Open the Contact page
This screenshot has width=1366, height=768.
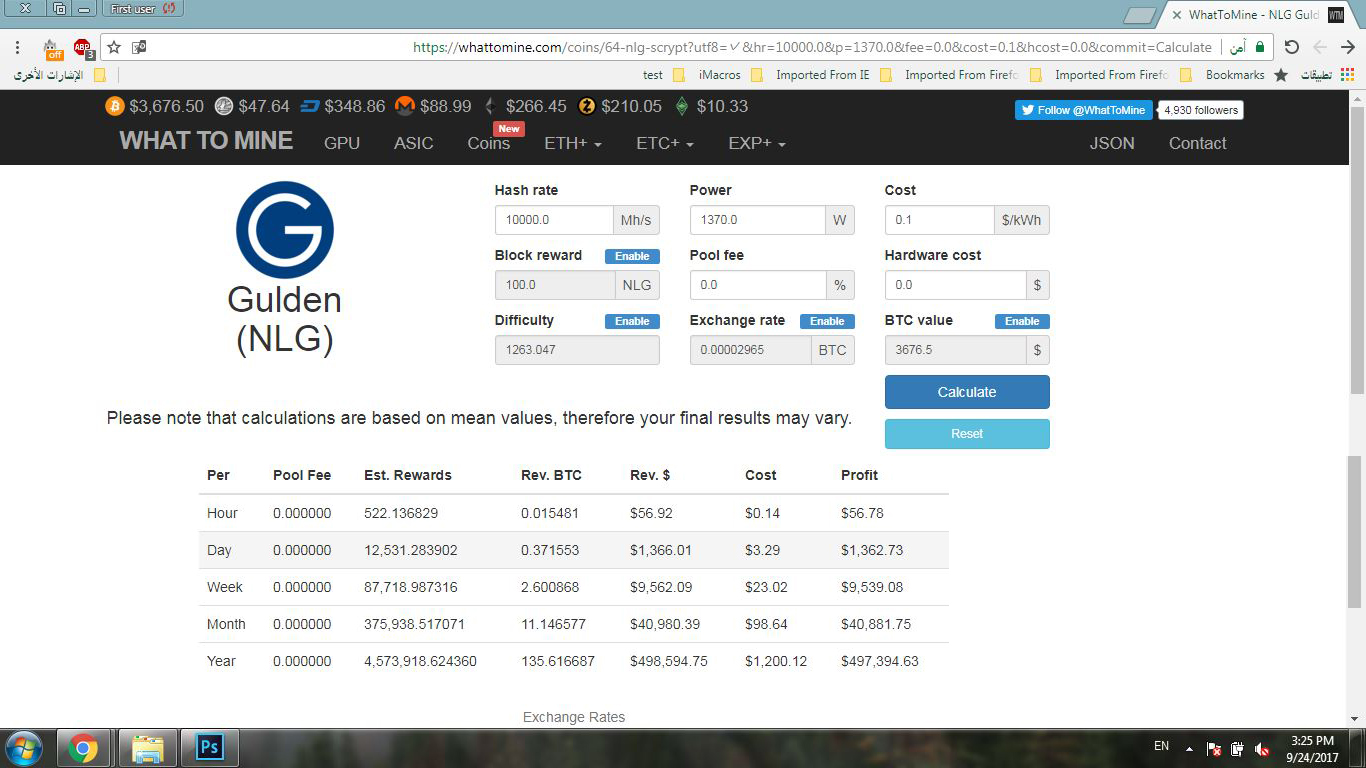1198,143
